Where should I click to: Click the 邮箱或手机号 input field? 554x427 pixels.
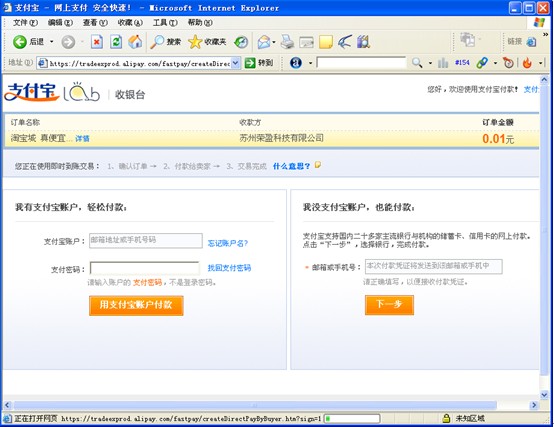pyautogui.click(x=434, y=266)
